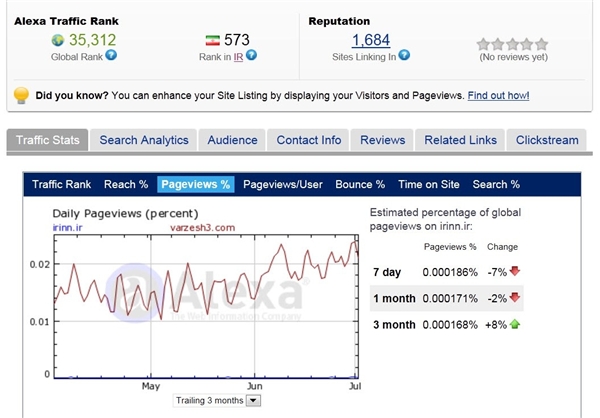Click the Find out how! link
Image resolution: width=600 pixels, height=418 pixels.
[498, 95]
